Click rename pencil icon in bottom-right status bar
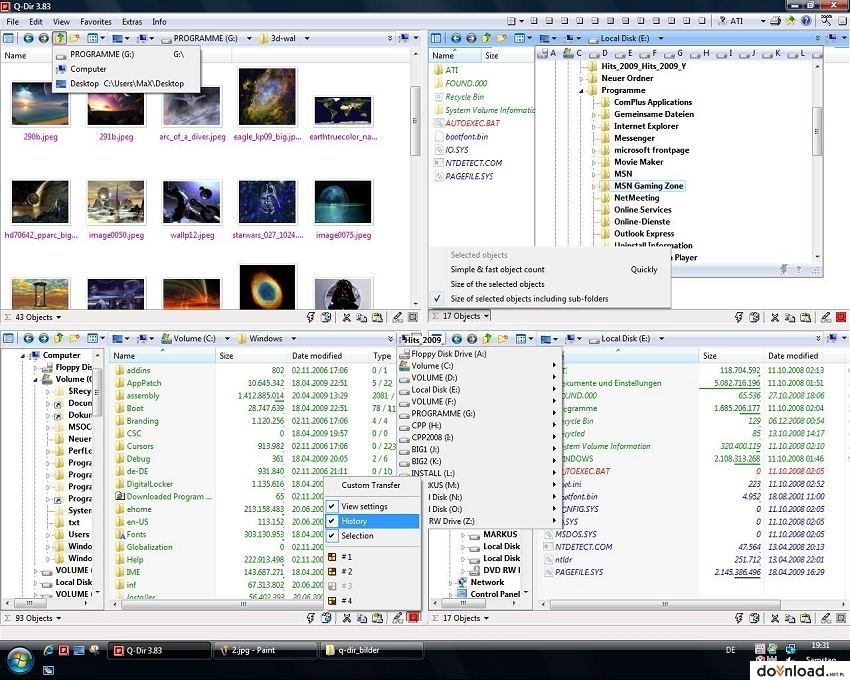850x680 pixels. pyautogui.click(x=826, y=618)
